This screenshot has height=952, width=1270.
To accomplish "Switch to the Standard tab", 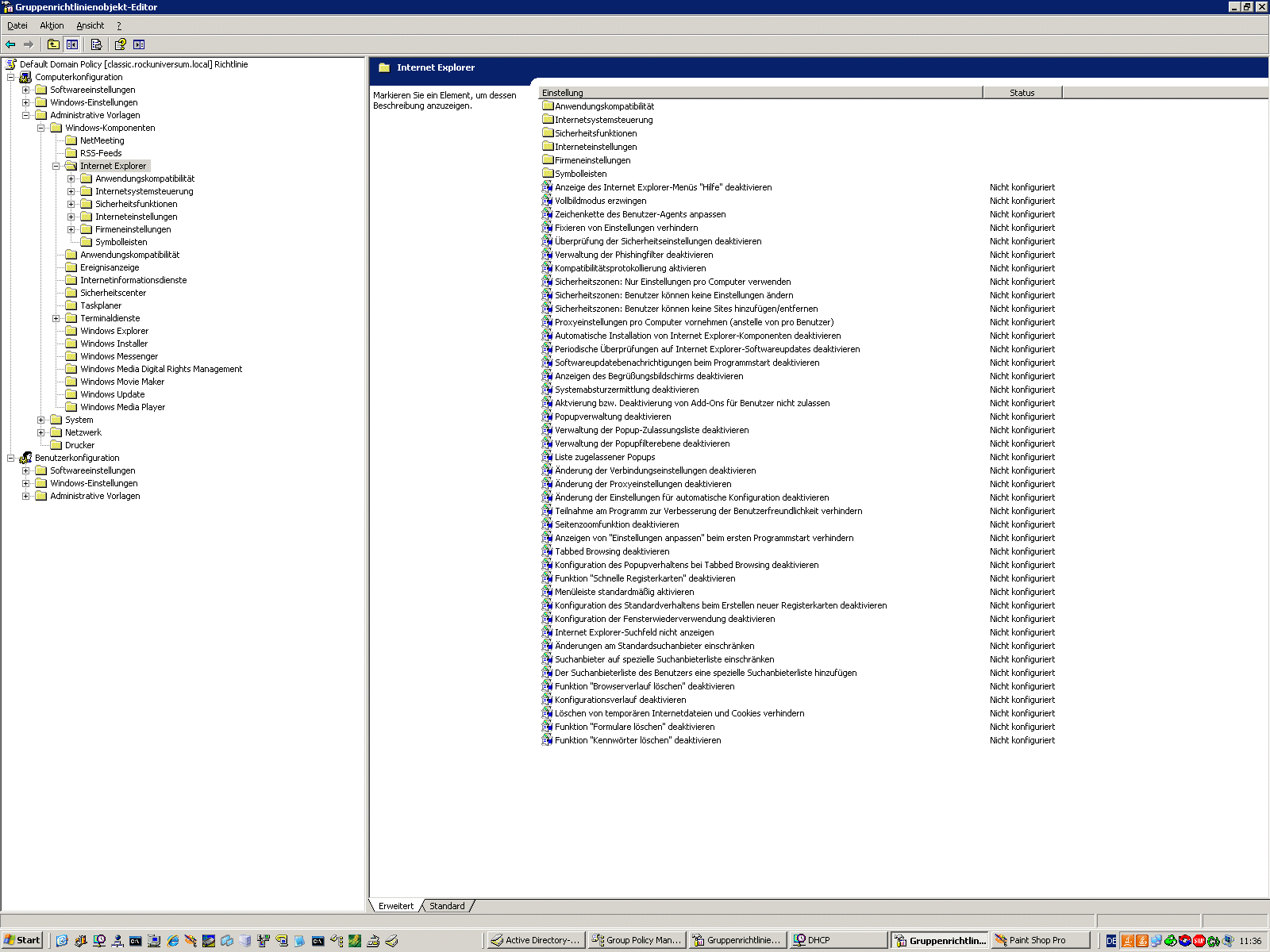I will [x=447, y=906].
